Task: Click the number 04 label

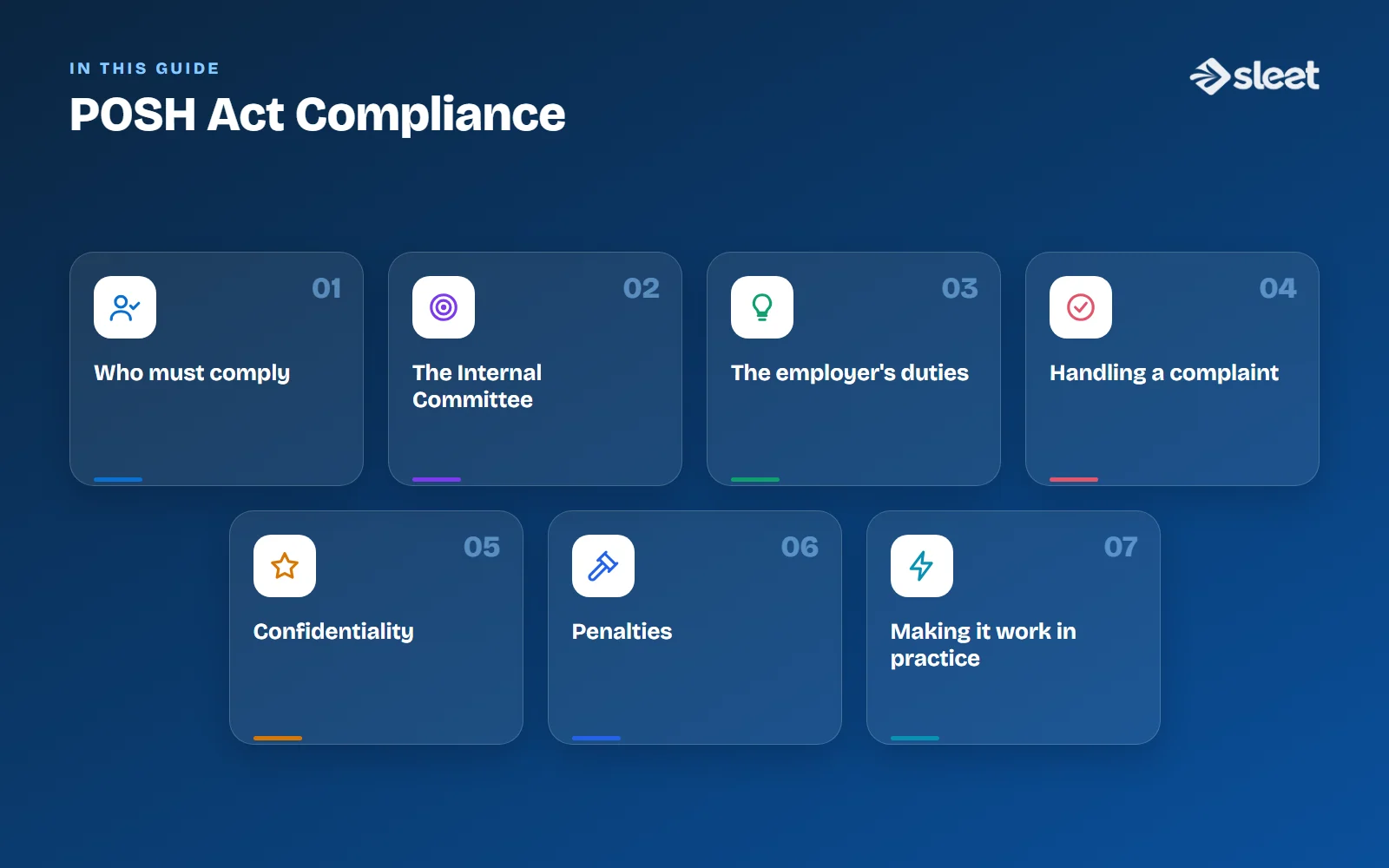Action: (1278, 288)
